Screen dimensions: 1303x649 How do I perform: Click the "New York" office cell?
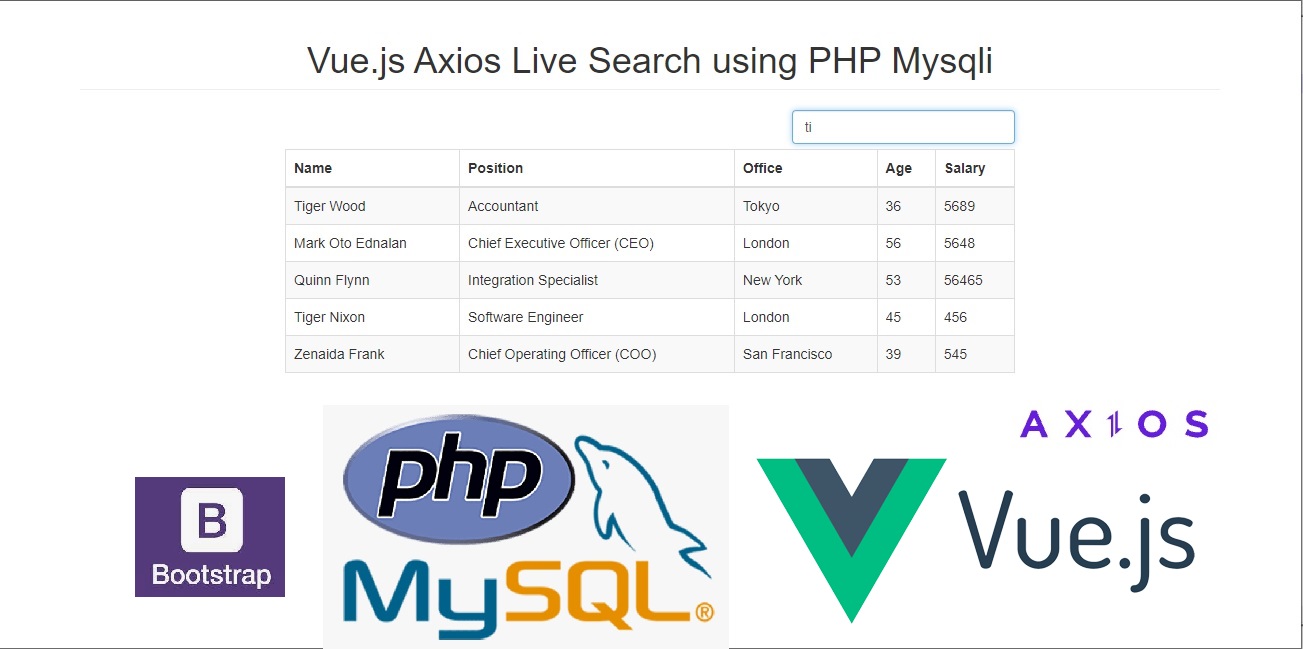pyautogui.click(x=806, y=280)
